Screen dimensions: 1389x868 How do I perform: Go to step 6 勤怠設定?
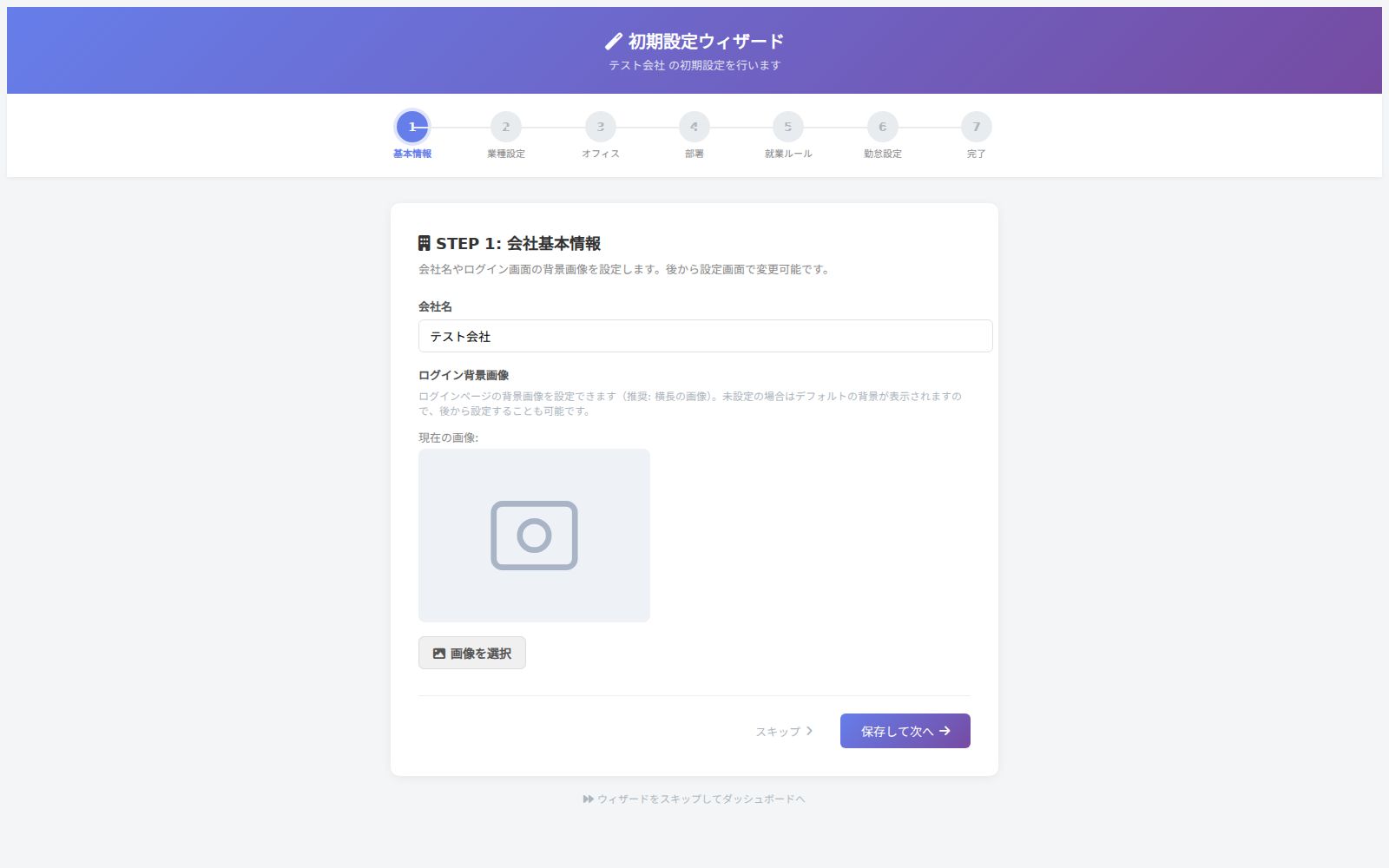coord(882,127)
